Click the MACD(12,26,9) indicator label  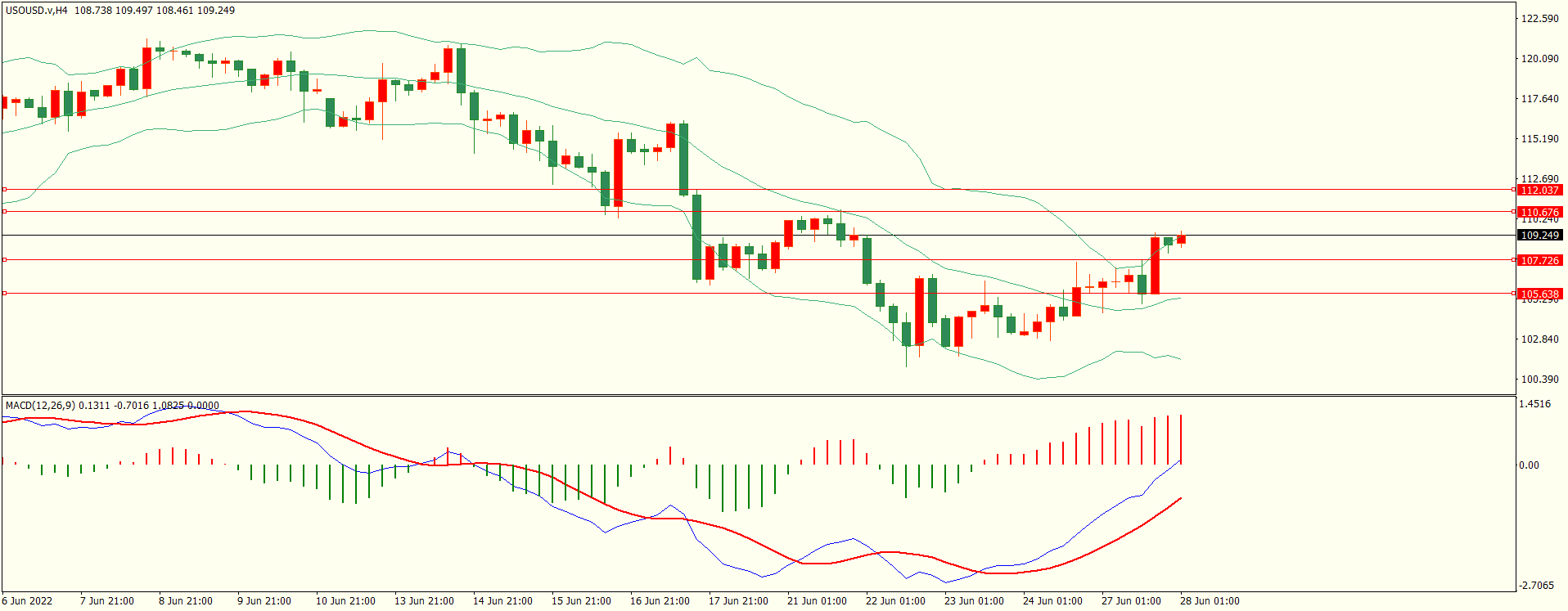point(40,406)
